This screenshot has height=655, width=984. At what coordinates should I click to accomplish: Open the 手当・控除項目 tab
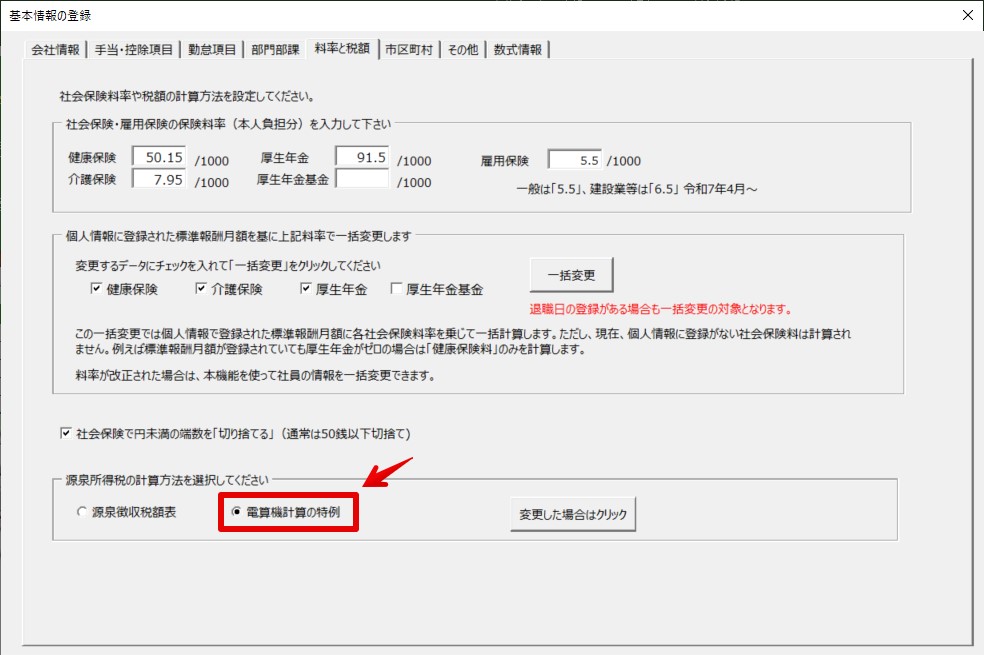pyautogui.click(x=134, y=50)
